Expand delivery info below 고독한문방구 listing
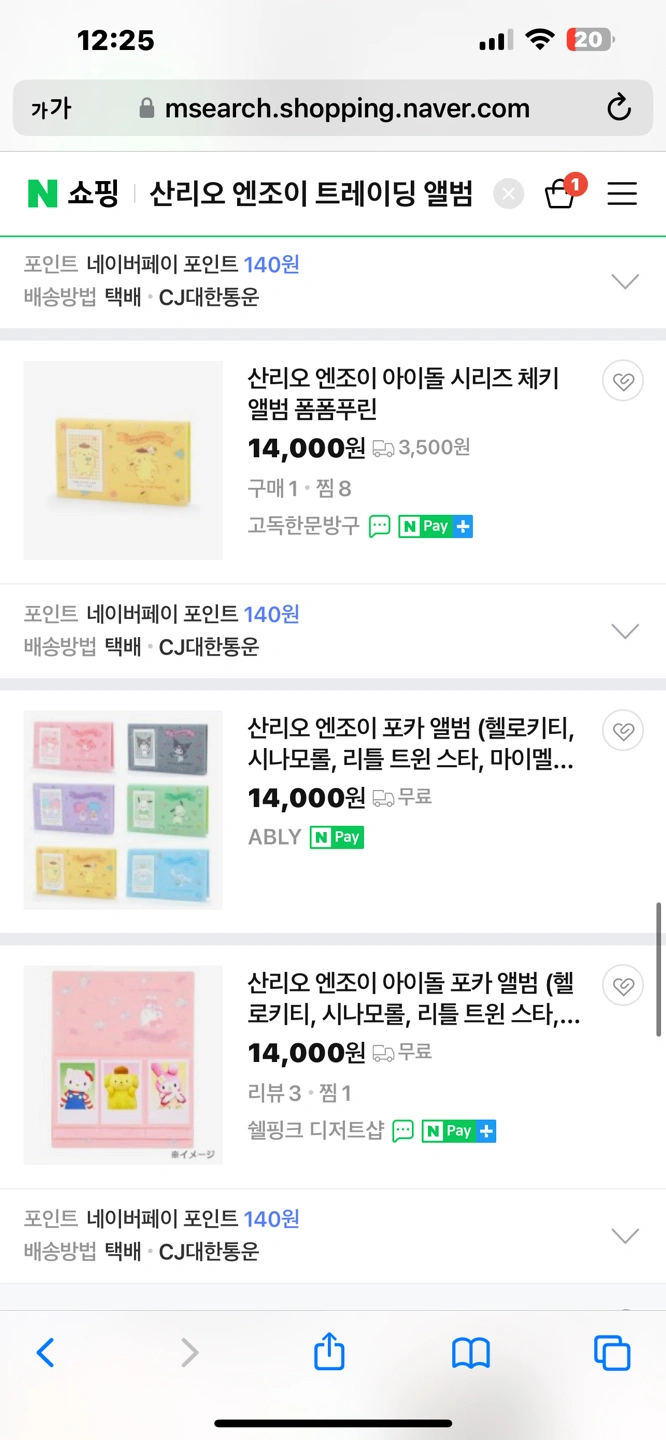666x1440 pixels. click(x=625, y=631)
